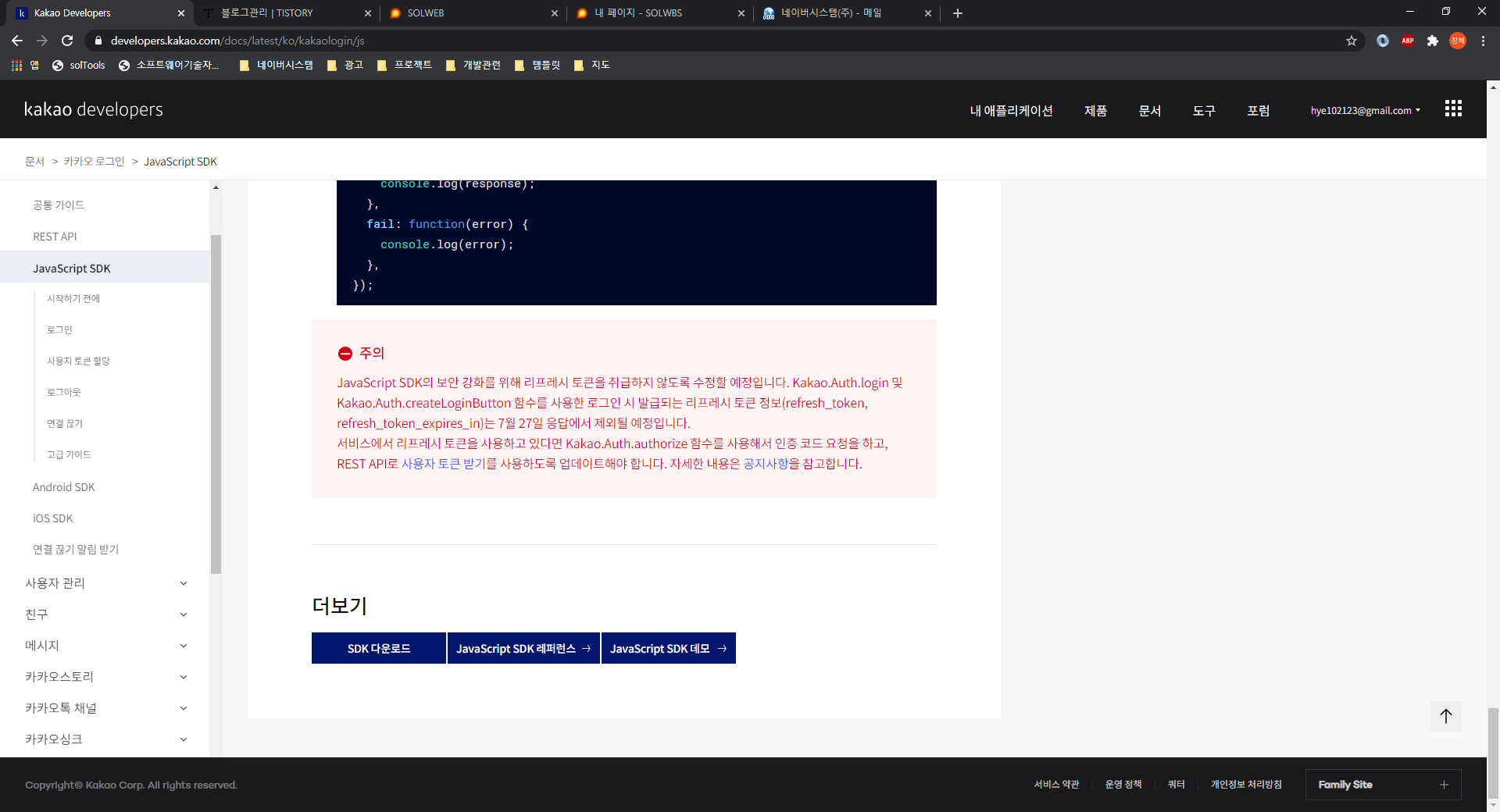The width and height of the screenshot is (1500, 812).
Task: Select REST API in sidebar
Action: point(55,237)
